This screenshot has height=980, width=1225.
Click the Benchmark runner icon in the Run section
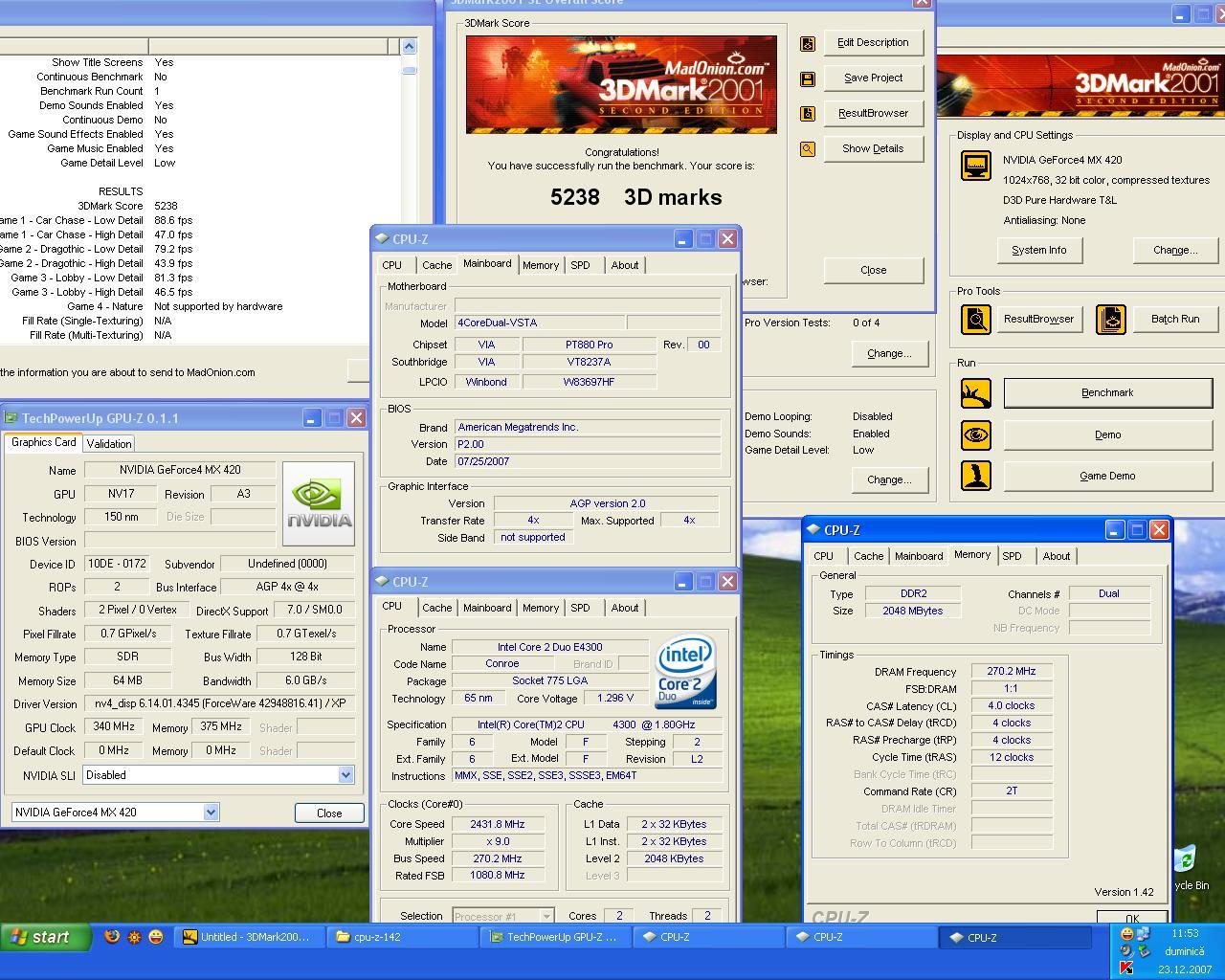click(975, 392)
